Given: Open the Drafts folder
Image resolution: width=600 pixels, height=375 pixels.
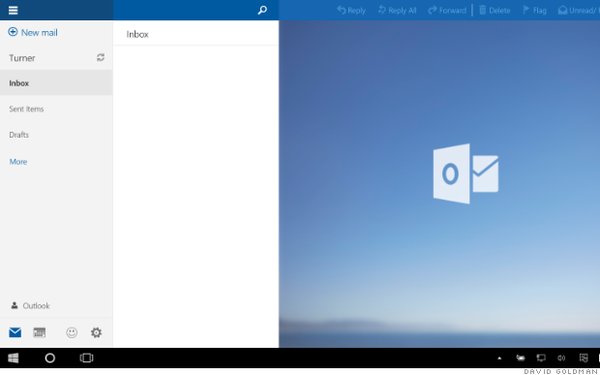Looking at the screenshot, I should tap(19, 135).
